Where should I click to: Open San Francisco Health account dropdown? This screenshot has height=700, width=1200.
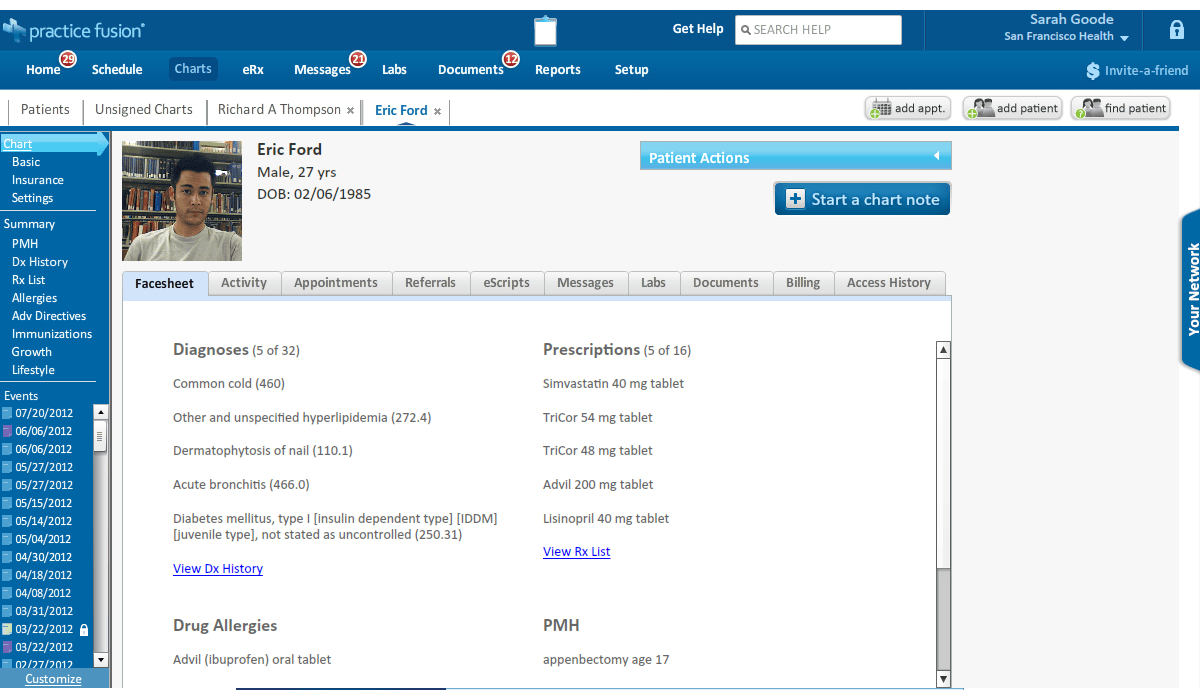tap(1124, 38)
